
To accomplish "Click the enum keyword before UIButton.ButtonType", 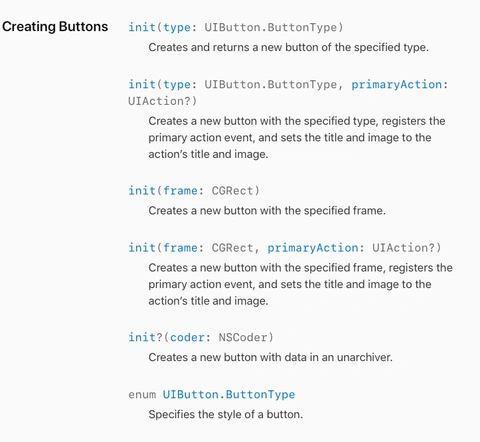I will point(142,395).
